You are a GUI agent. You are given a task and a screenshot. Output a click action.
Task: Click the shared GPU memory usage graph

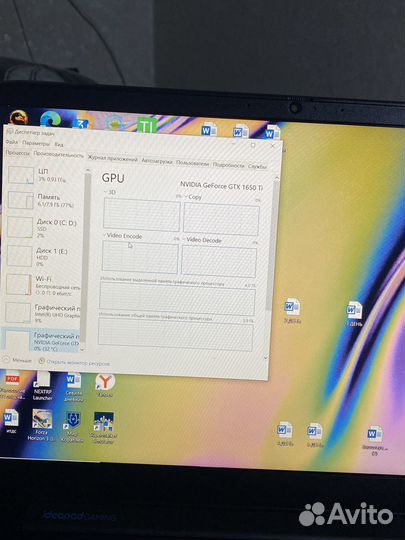click(176, 334)
